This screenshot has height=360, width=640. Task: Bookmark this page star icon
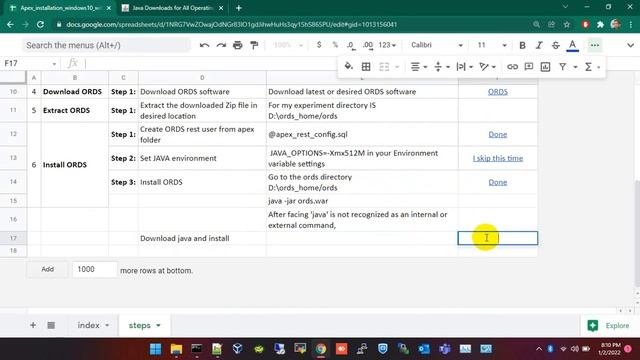[x=567, y=24]
